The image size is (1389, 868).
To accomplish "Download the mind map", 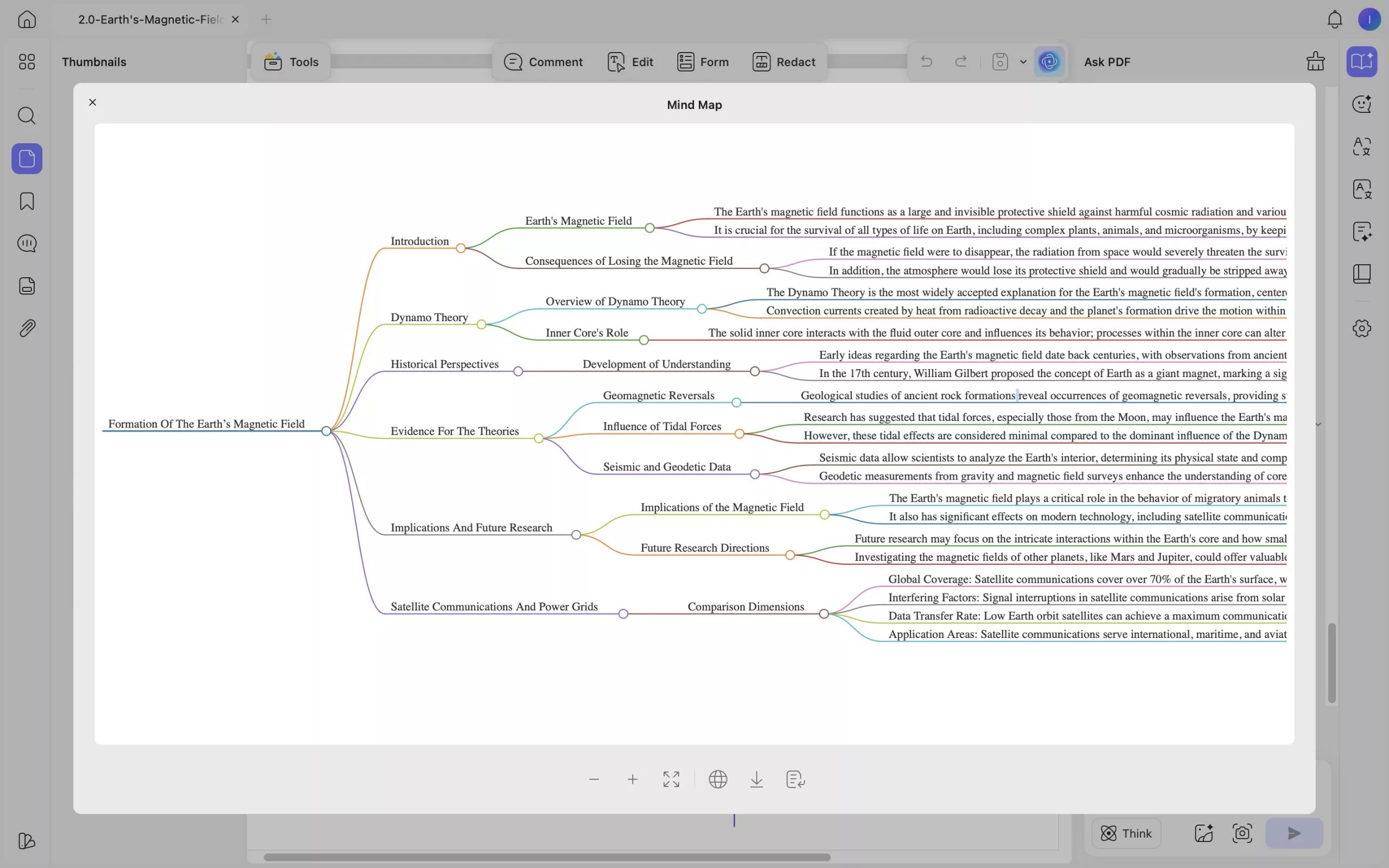I will pyautogui.click(x=756, y=779).
